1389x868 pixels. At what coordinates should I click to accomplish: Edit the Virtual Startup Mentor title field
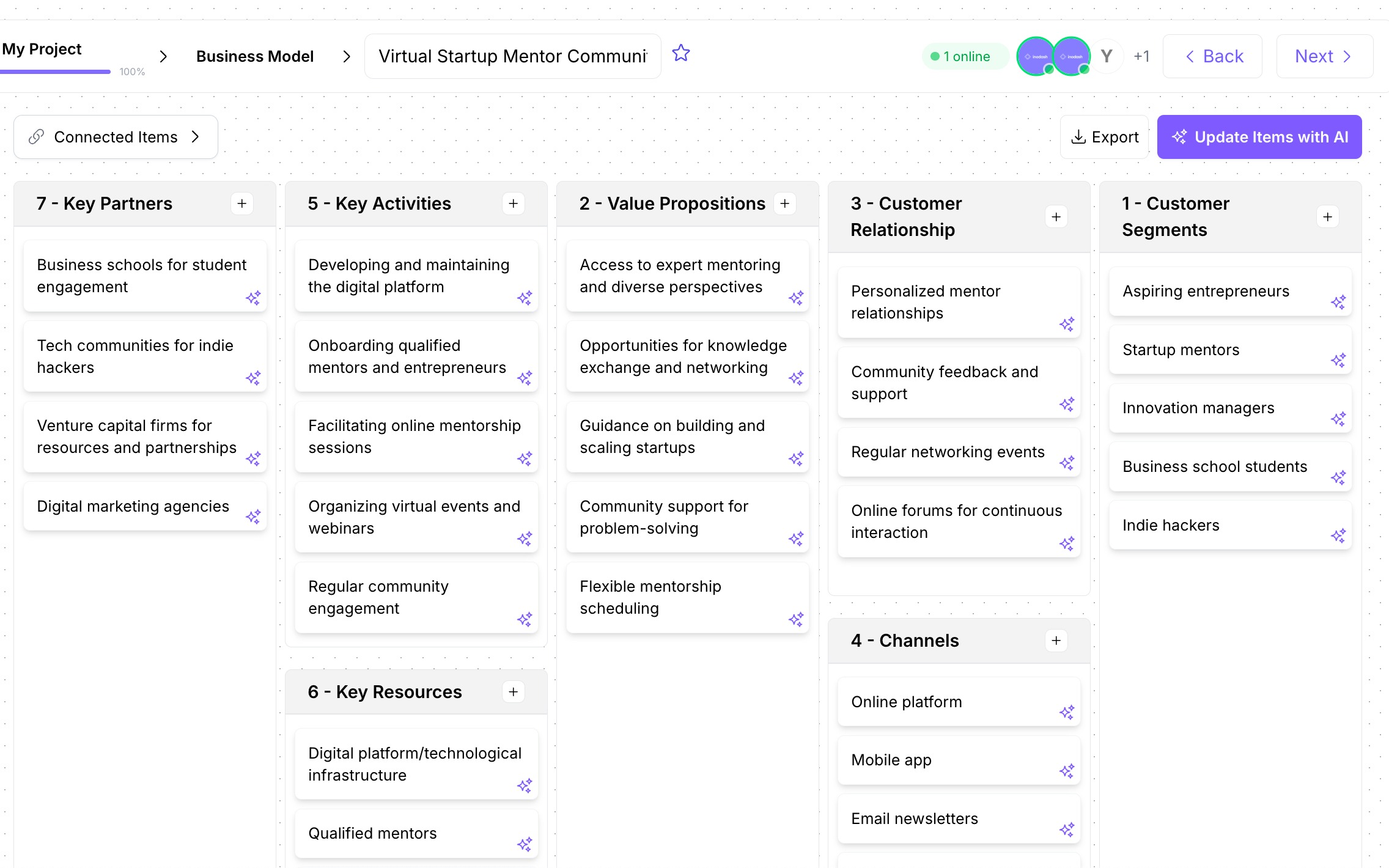click(512, 56)
